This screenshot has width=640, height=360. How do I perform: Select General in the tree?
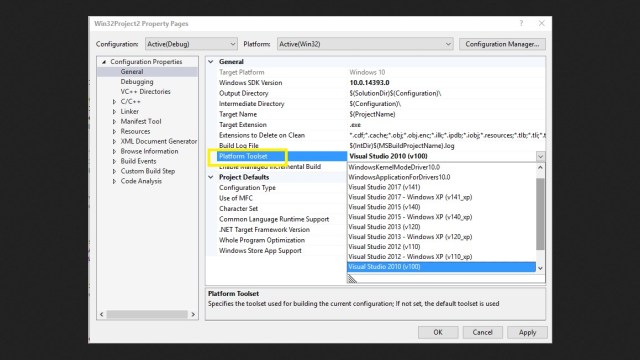(x=132, y=72)
